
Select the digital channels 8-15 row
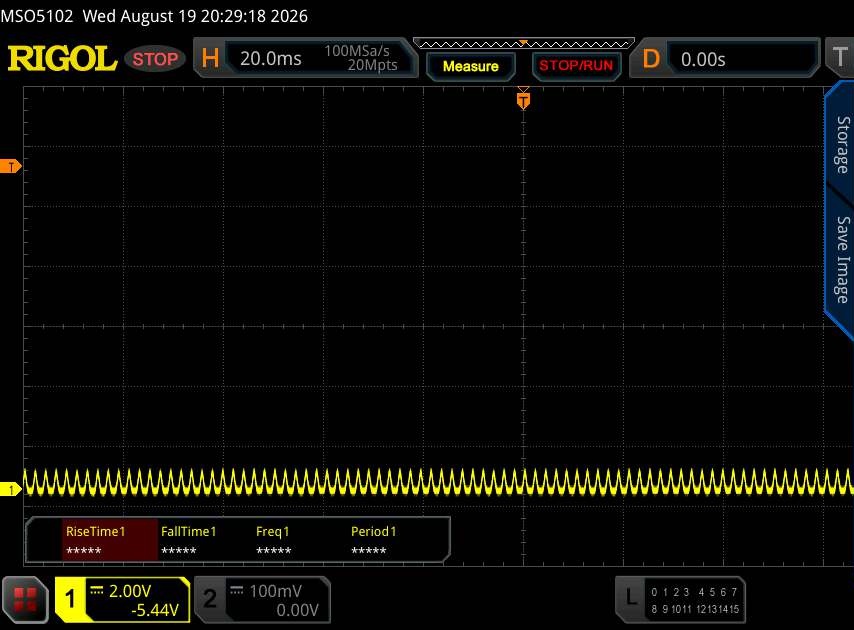[695, 609]
